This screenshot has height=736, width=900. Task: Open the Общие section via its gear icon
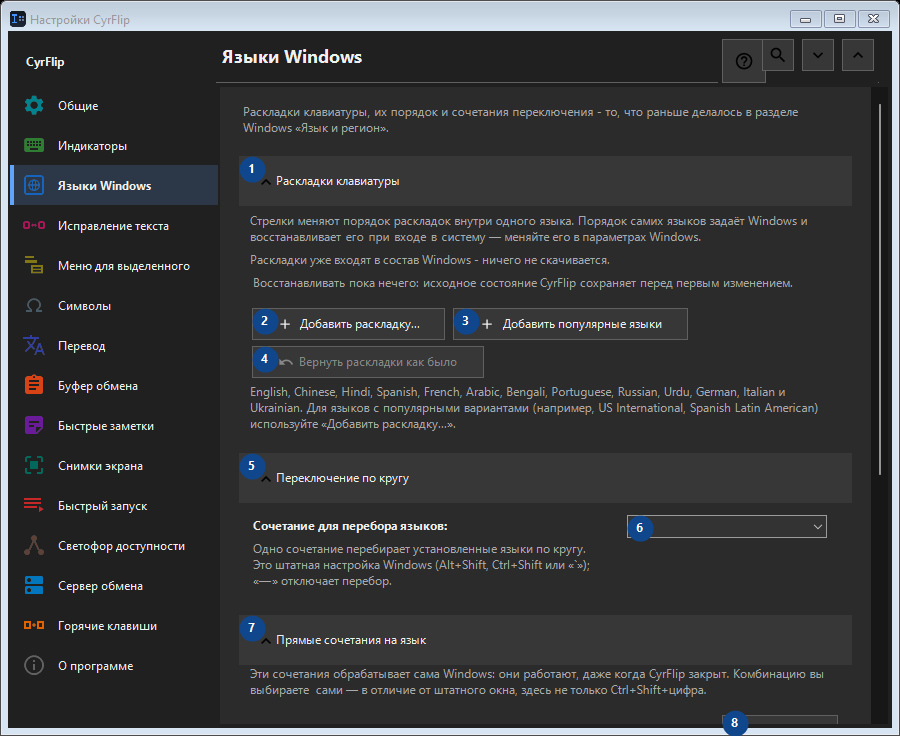[x=34, y=106]
